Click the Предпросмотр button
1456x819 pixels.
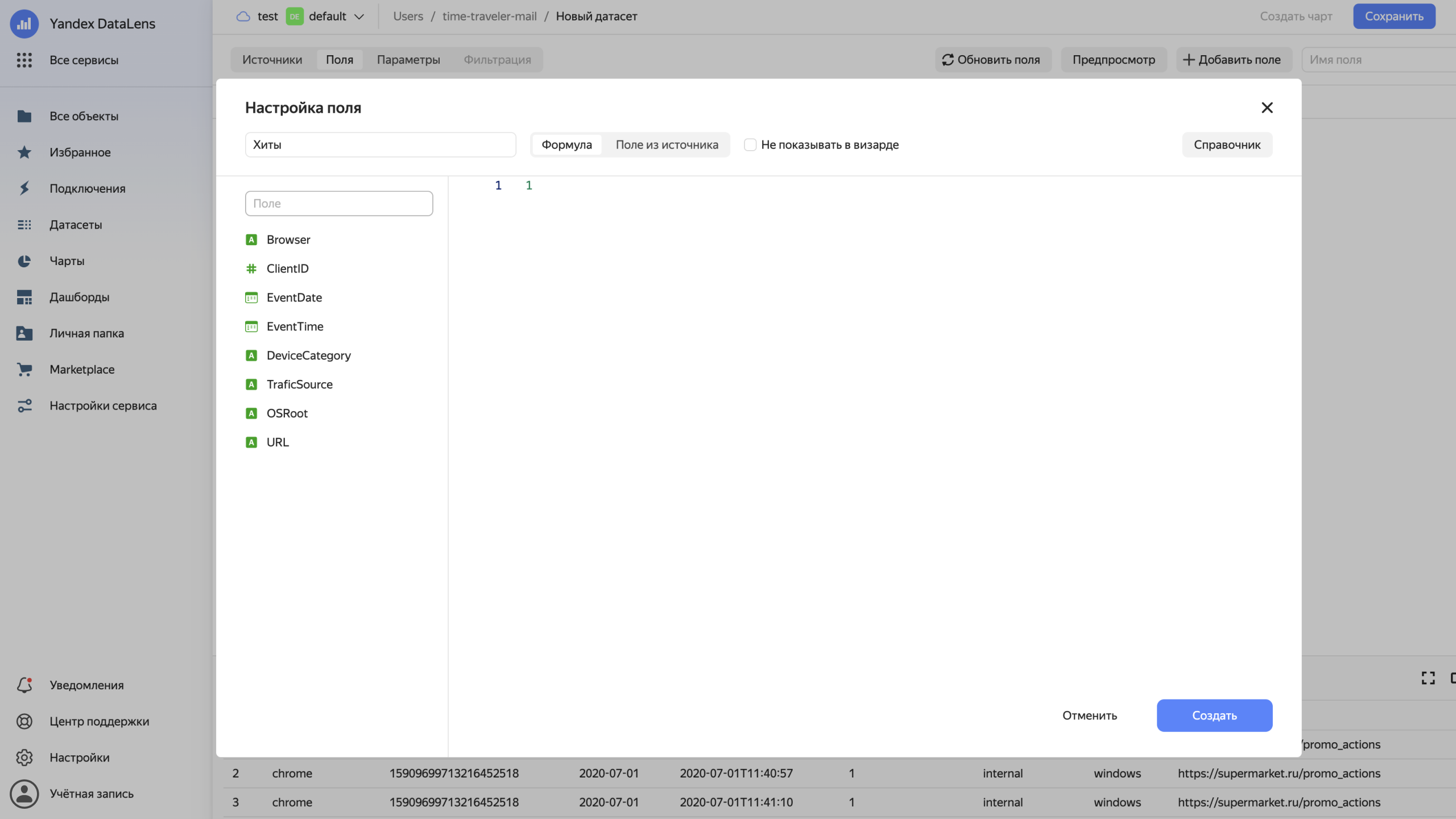tap(1114, 60)
